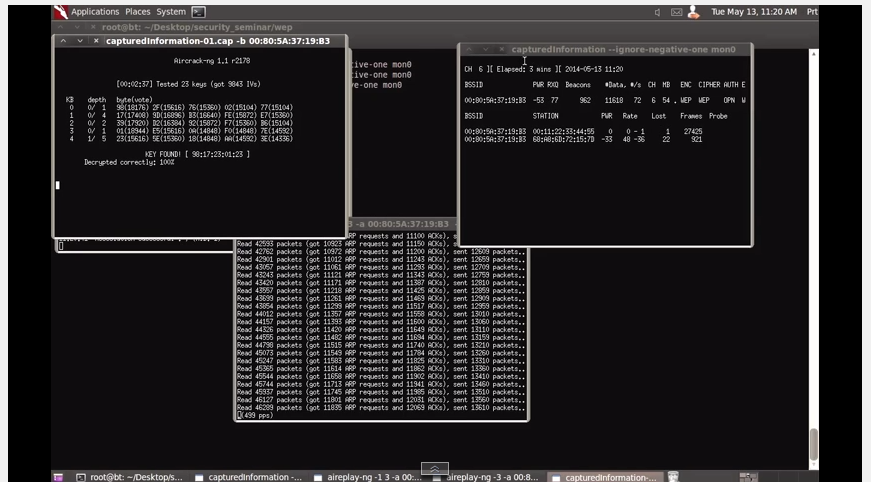Screen dimensions: 871x482
Task: Click the scrollbar down arrow of root@bt terminal
Action: pos(814,465)
